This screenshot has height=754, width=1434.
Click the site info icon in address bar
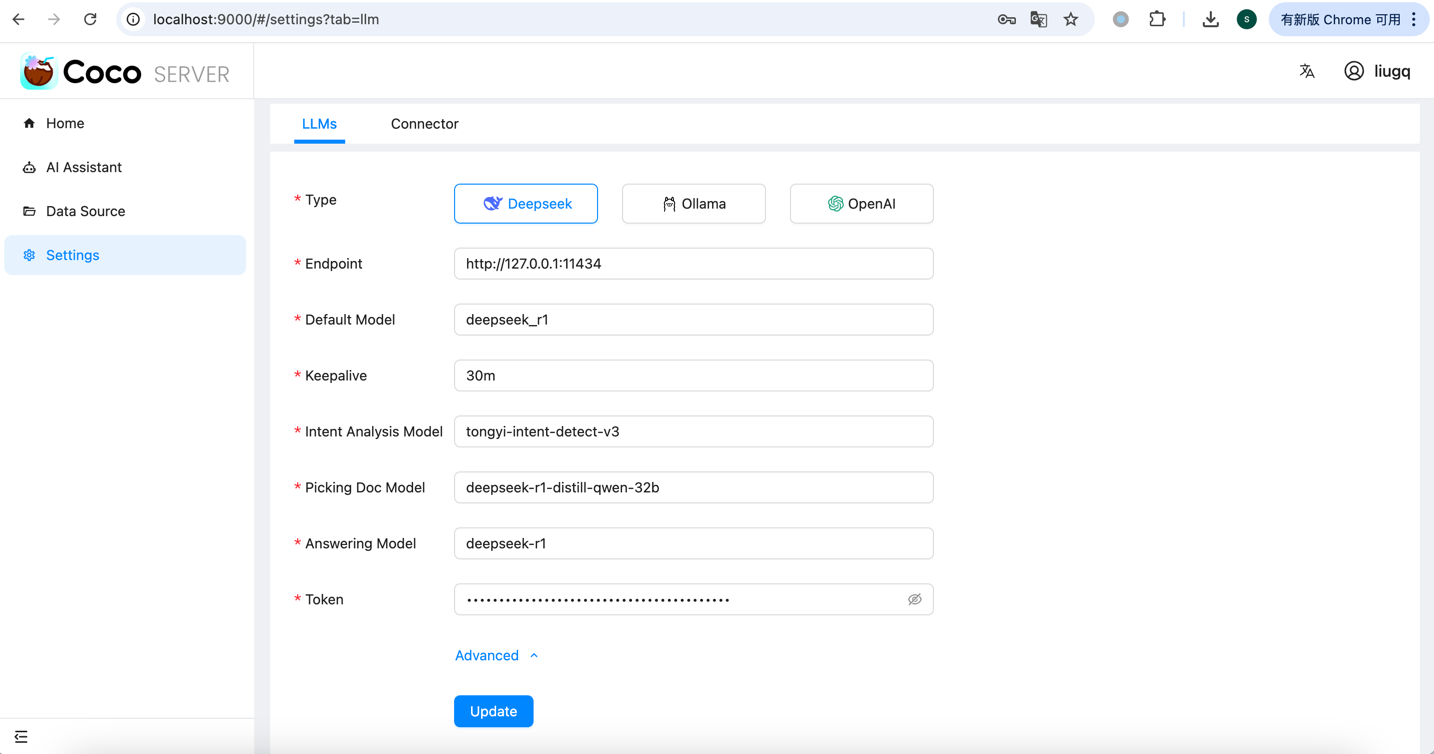(x=133, y=19)
